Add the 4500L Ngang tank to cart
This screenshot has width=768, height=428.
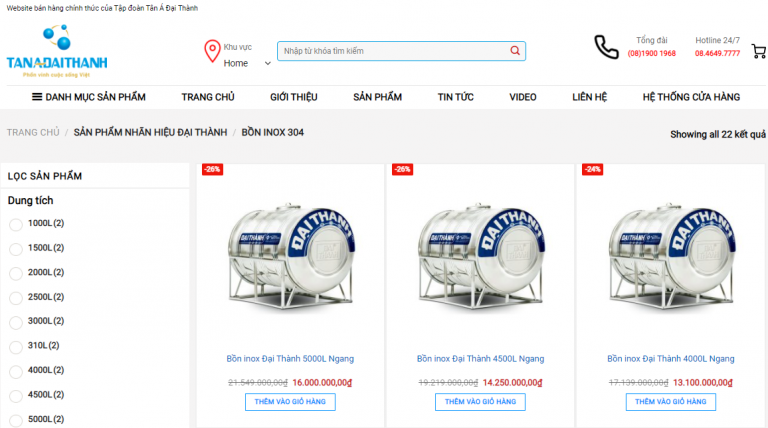coord(480,402)
